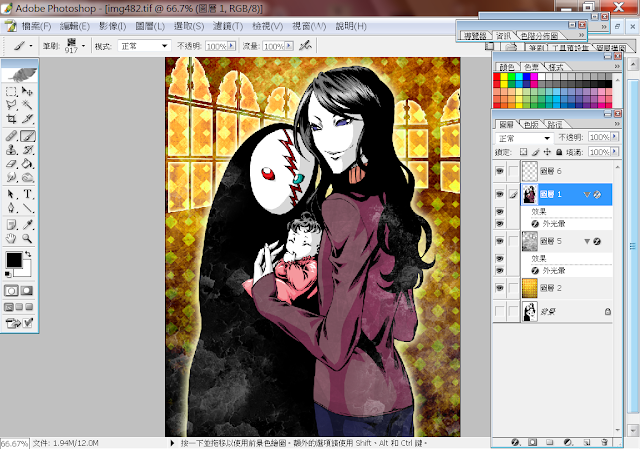Select the Eyedropper tool
Image resolution: width=640 pixels, height=449 pixels.
[x=27, y=224]
